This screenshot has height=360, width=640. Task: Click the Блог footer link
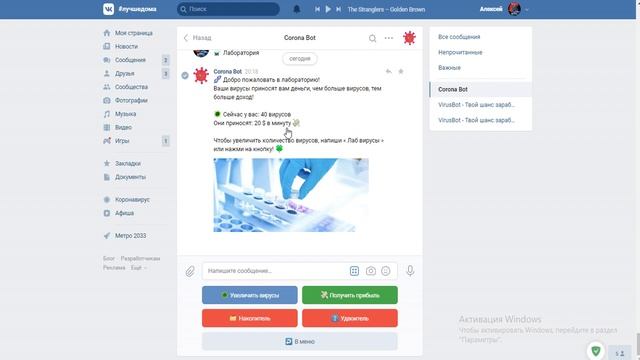109,258
